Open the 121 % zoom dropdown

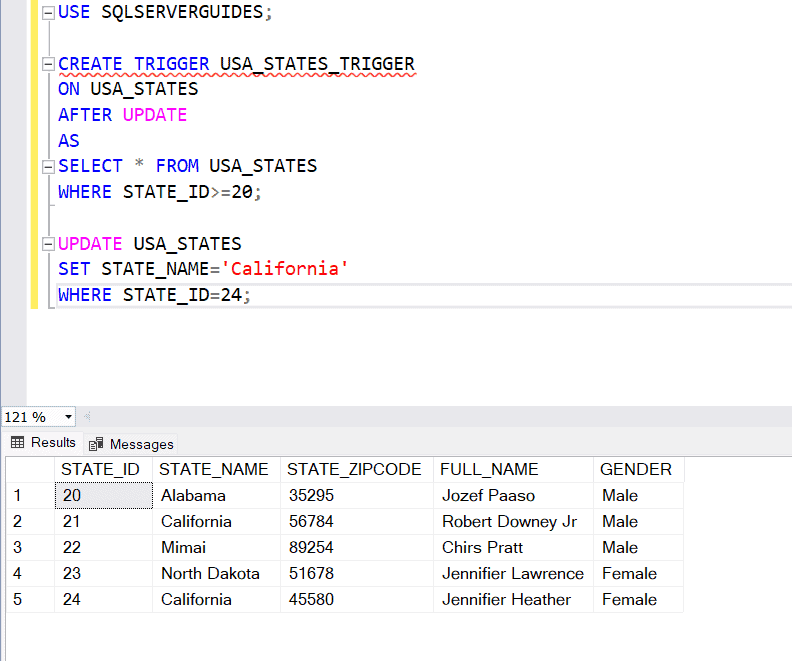tap(68, 417)
